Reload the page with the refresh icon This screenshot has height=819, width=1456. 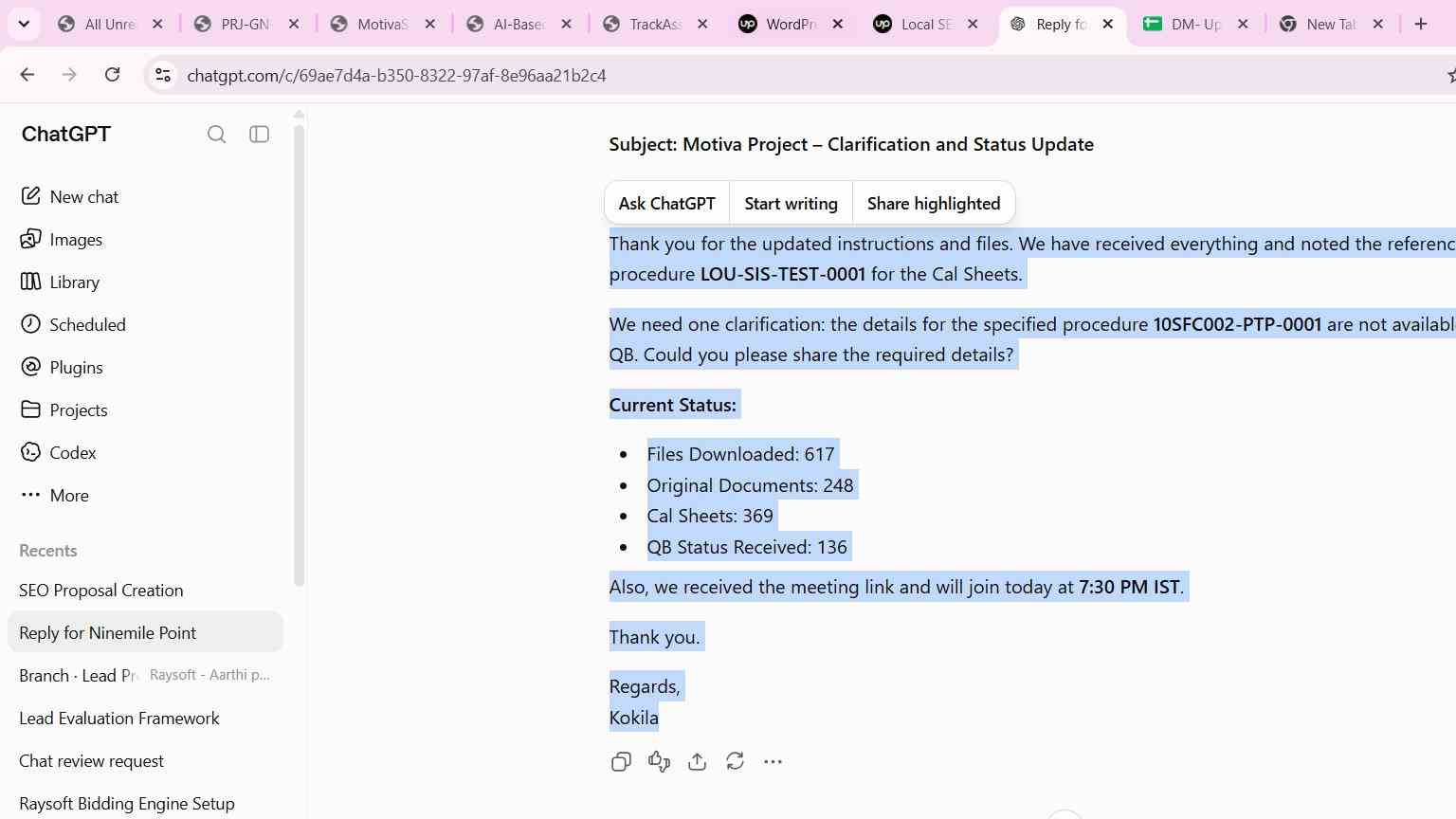click(112, 75)
